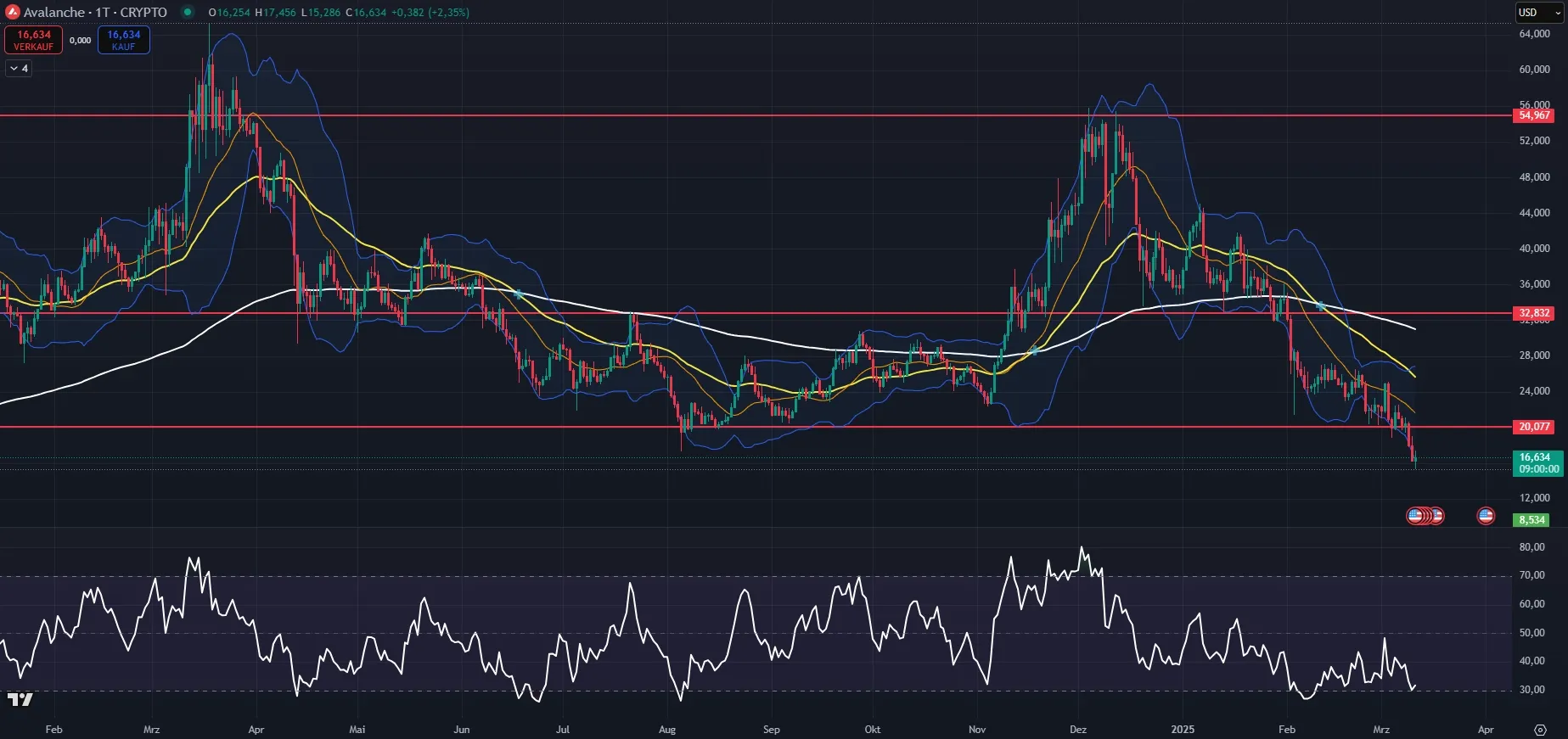The height and width of the screenshot is (739, 1568).
Task: Click the Jun date label
Action: click(x=462, y=730)
